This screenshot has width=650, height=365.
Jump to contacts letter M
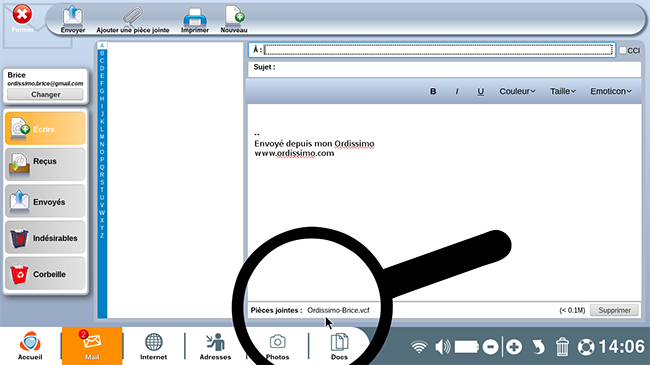[x=102, y=136]
